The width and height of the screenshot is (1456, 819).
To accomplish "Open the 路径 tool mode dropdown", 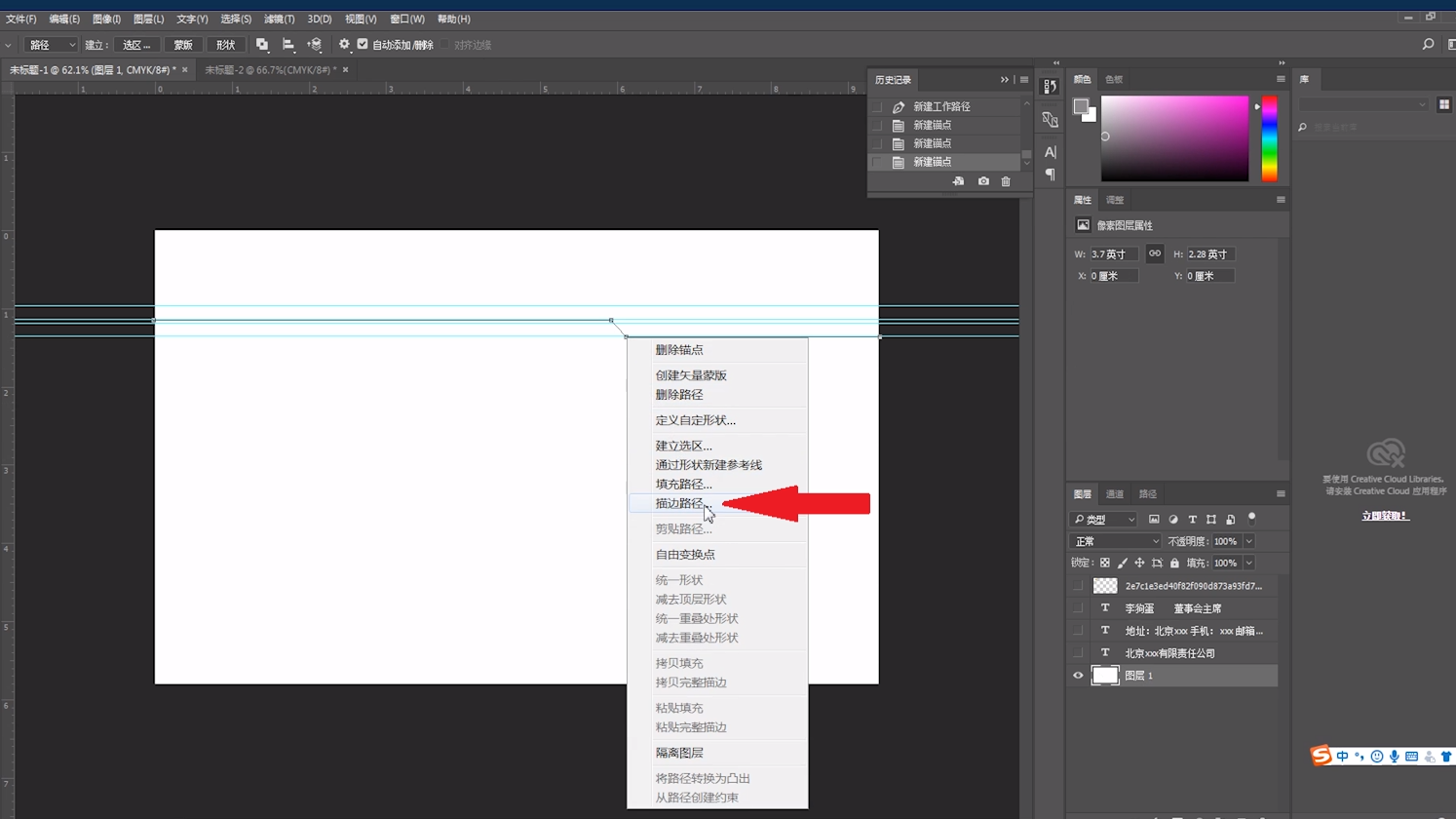I will 51,45.
